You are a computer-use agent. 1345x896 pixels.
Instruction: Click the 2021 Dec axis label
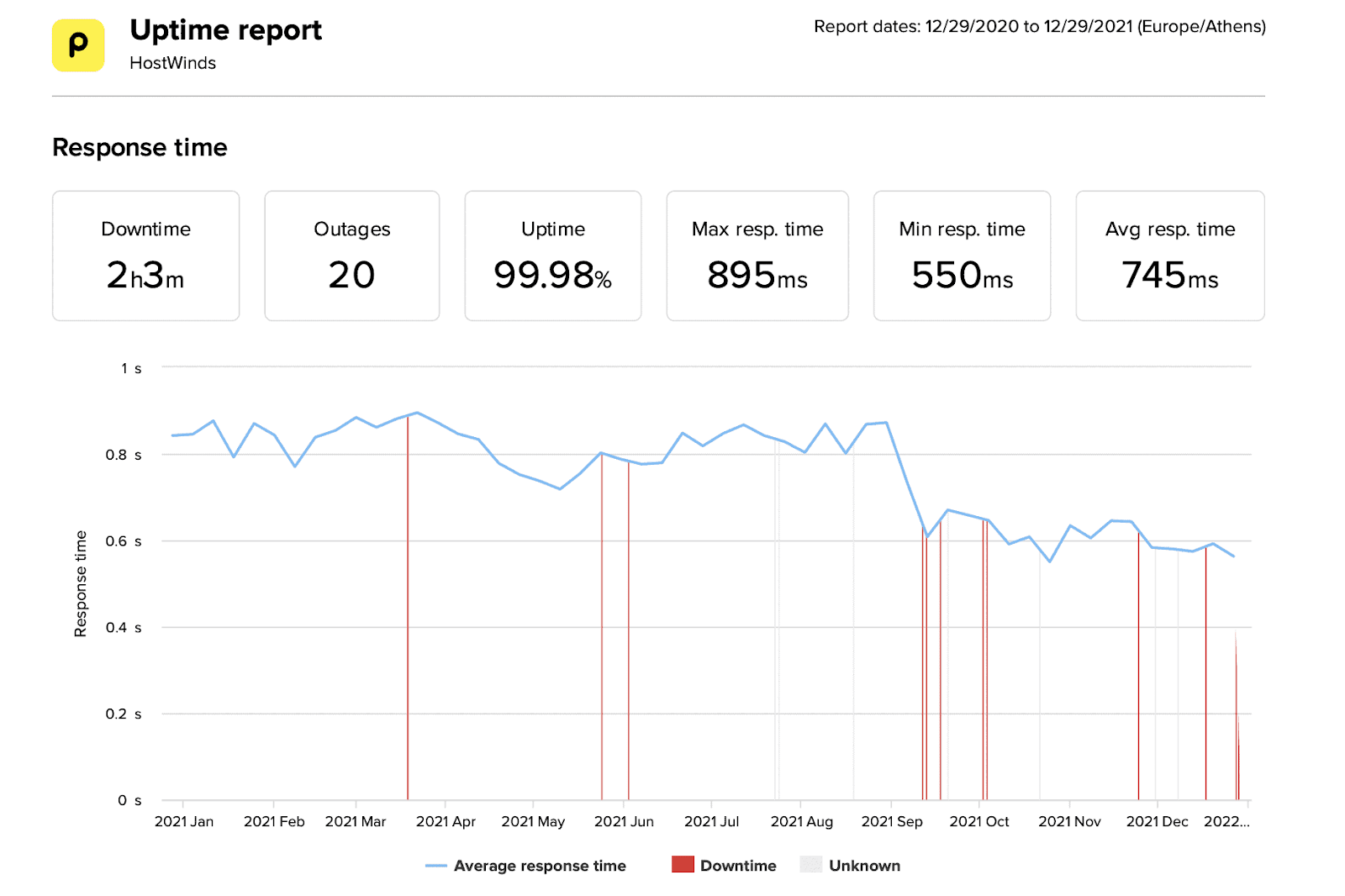[x=1157, y=821]
